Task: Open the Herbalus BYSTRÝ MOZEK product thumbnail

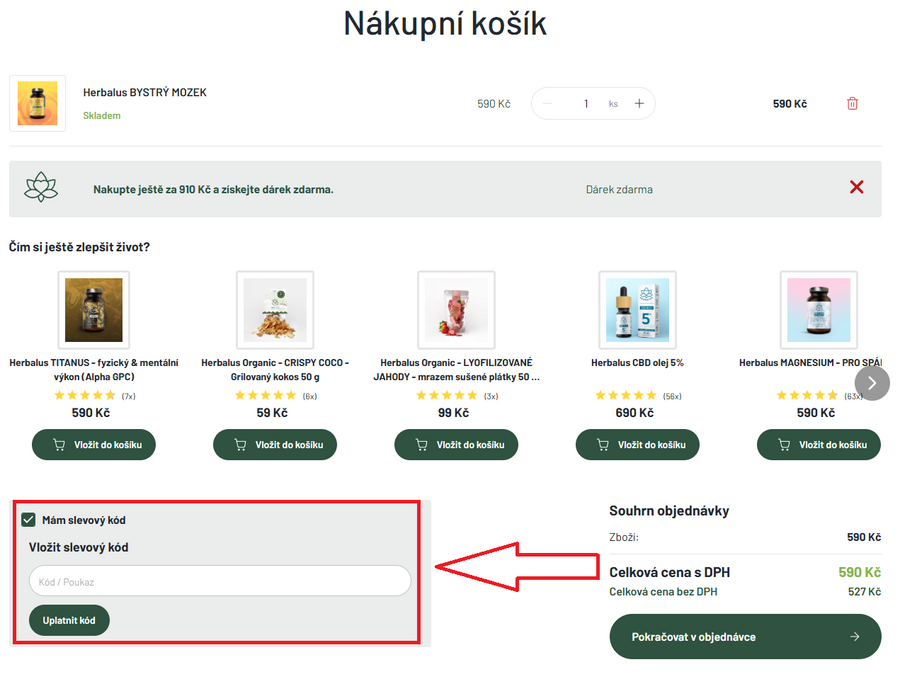Action: (37, 103)
